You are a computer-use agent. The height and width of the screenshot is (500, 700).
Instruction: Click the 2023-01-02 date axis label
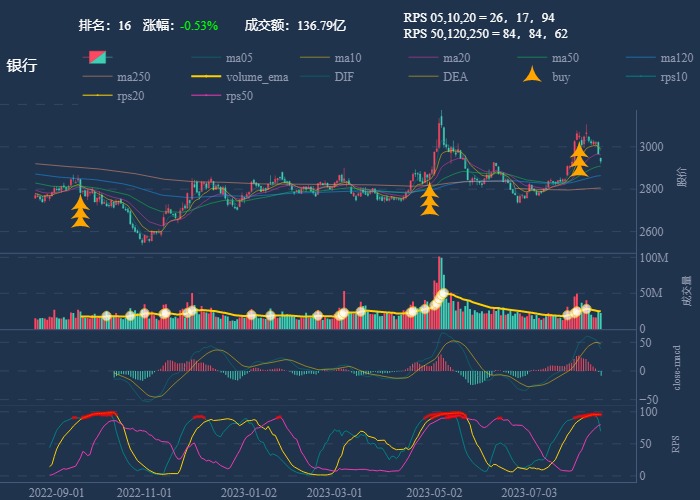[x=249, y=492]
